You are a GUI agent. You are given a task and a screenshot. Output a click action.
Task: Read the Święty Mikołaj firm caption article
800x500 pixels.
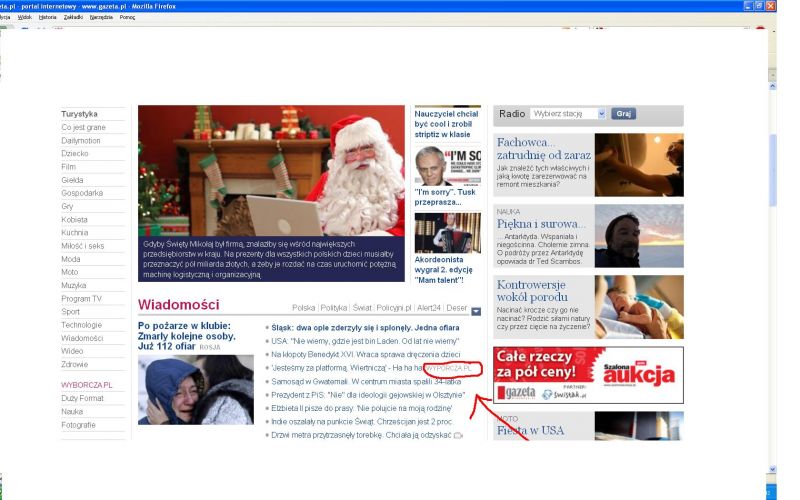pyautogui.click(x=271, y=259)
